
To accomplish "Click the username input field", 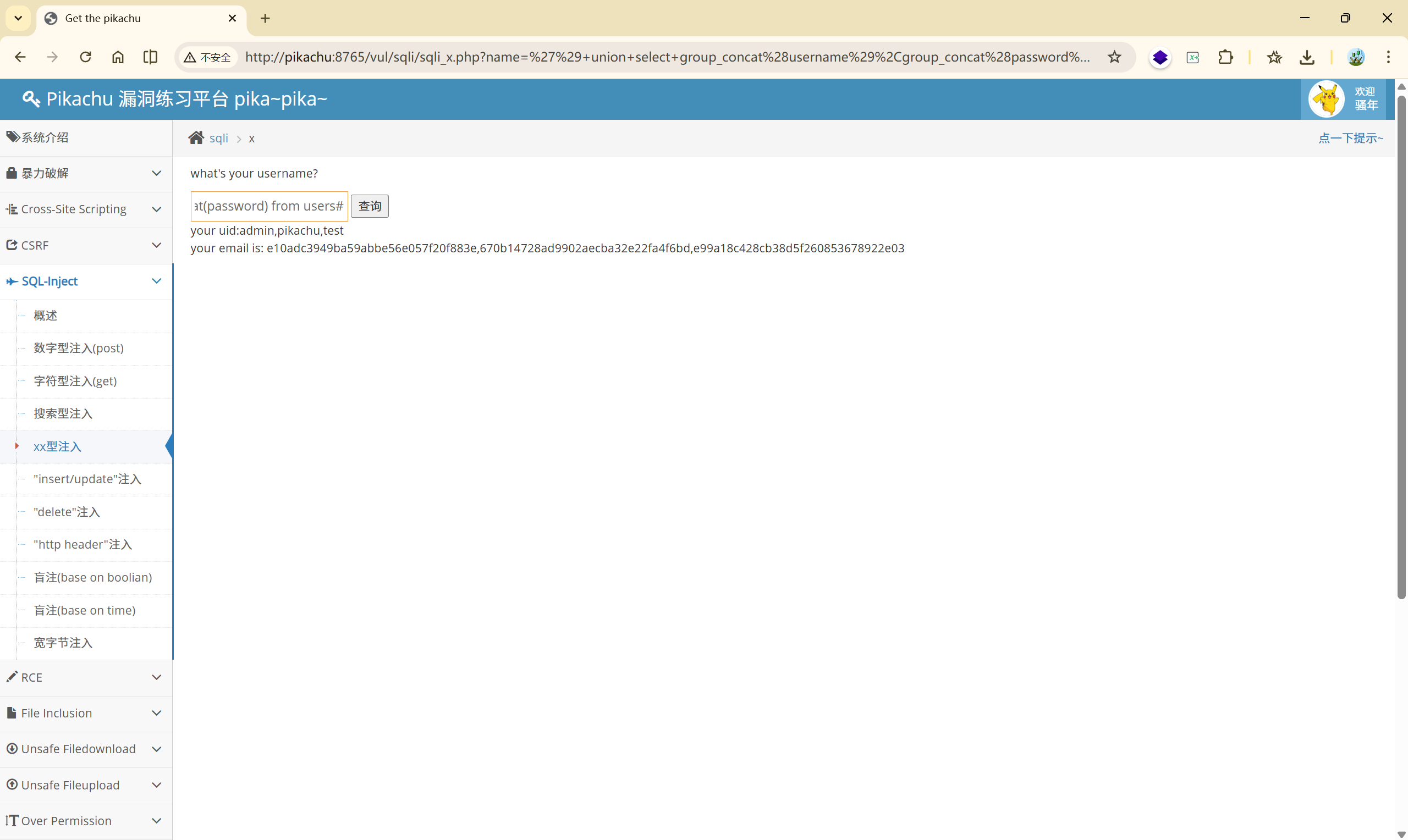I will pos(269,206).
